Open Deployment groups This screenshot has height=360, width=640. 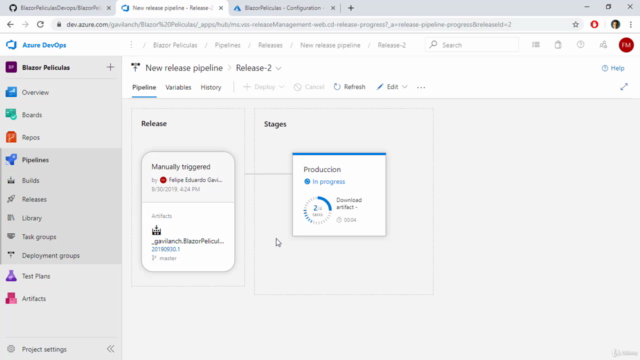pyautogui.click(x=51, y=256)
